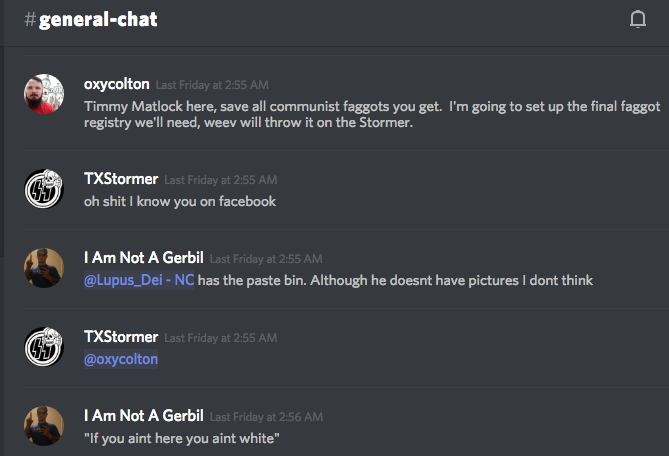Click the oxycolton username above first message
The image size is (669, 456).
[116, 84]
